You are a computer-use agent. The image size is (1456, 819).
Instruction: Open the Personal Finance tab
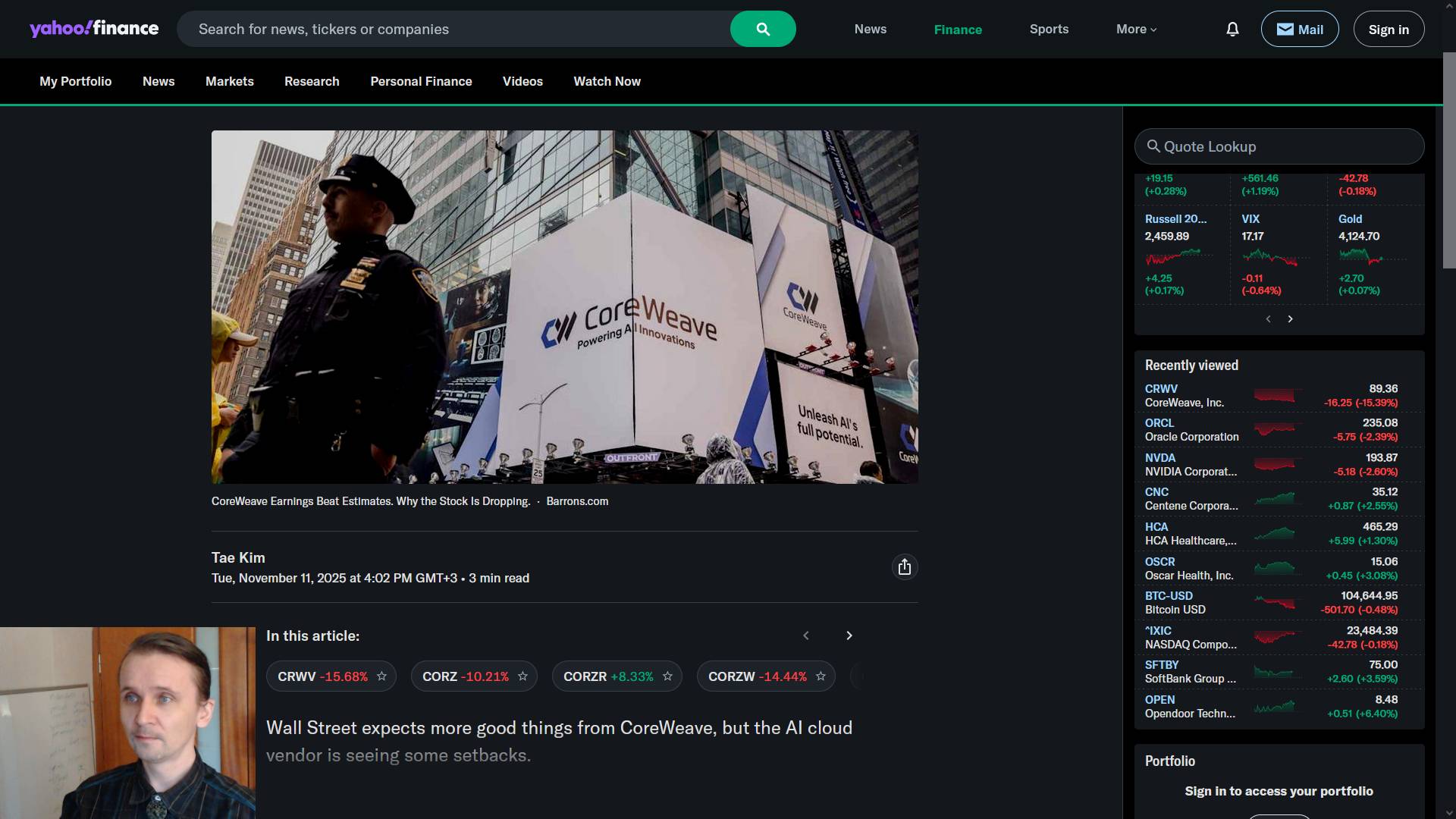tap(421, 81)
